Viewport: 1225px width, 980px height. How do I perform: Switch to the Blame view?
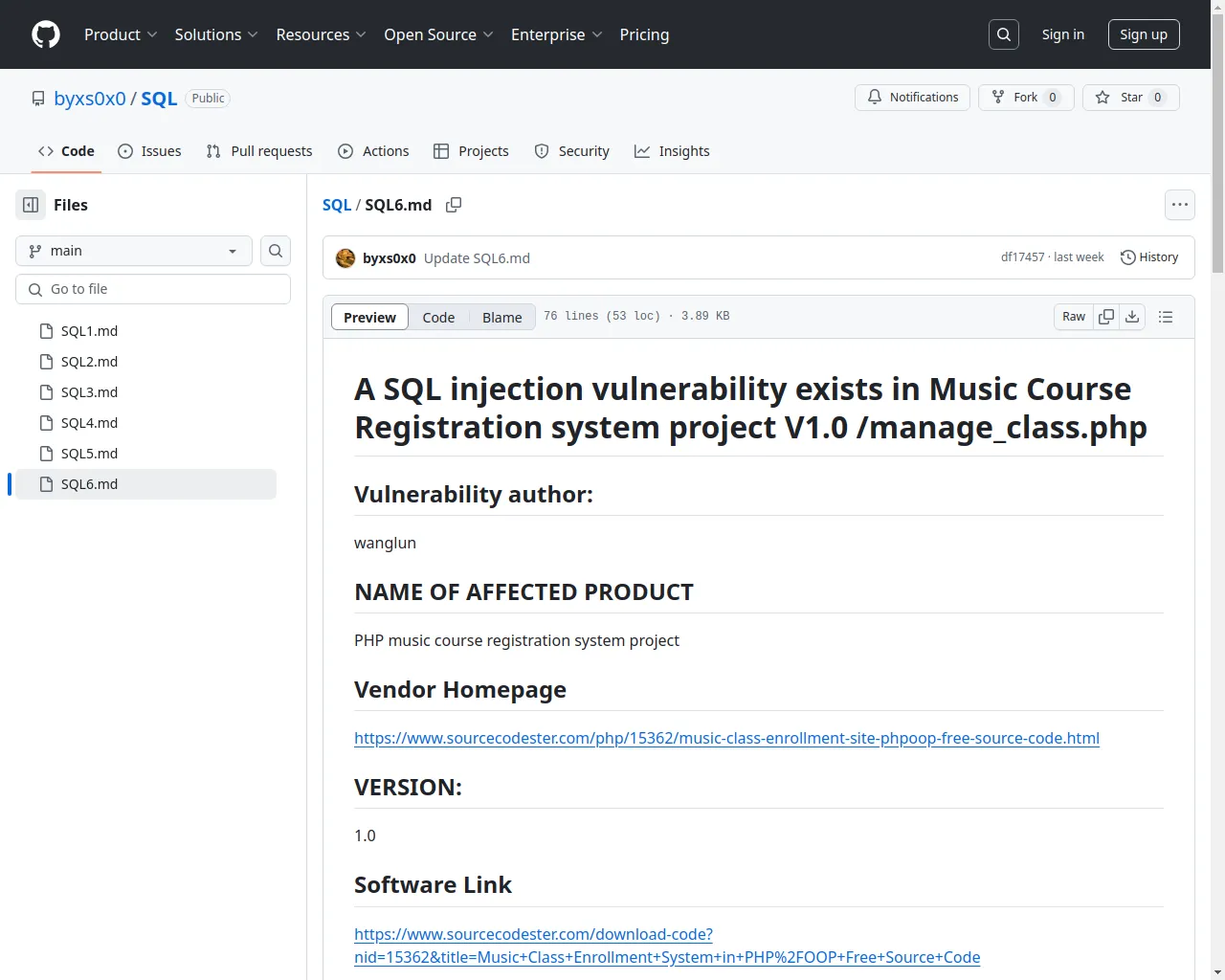coord(502,318)
